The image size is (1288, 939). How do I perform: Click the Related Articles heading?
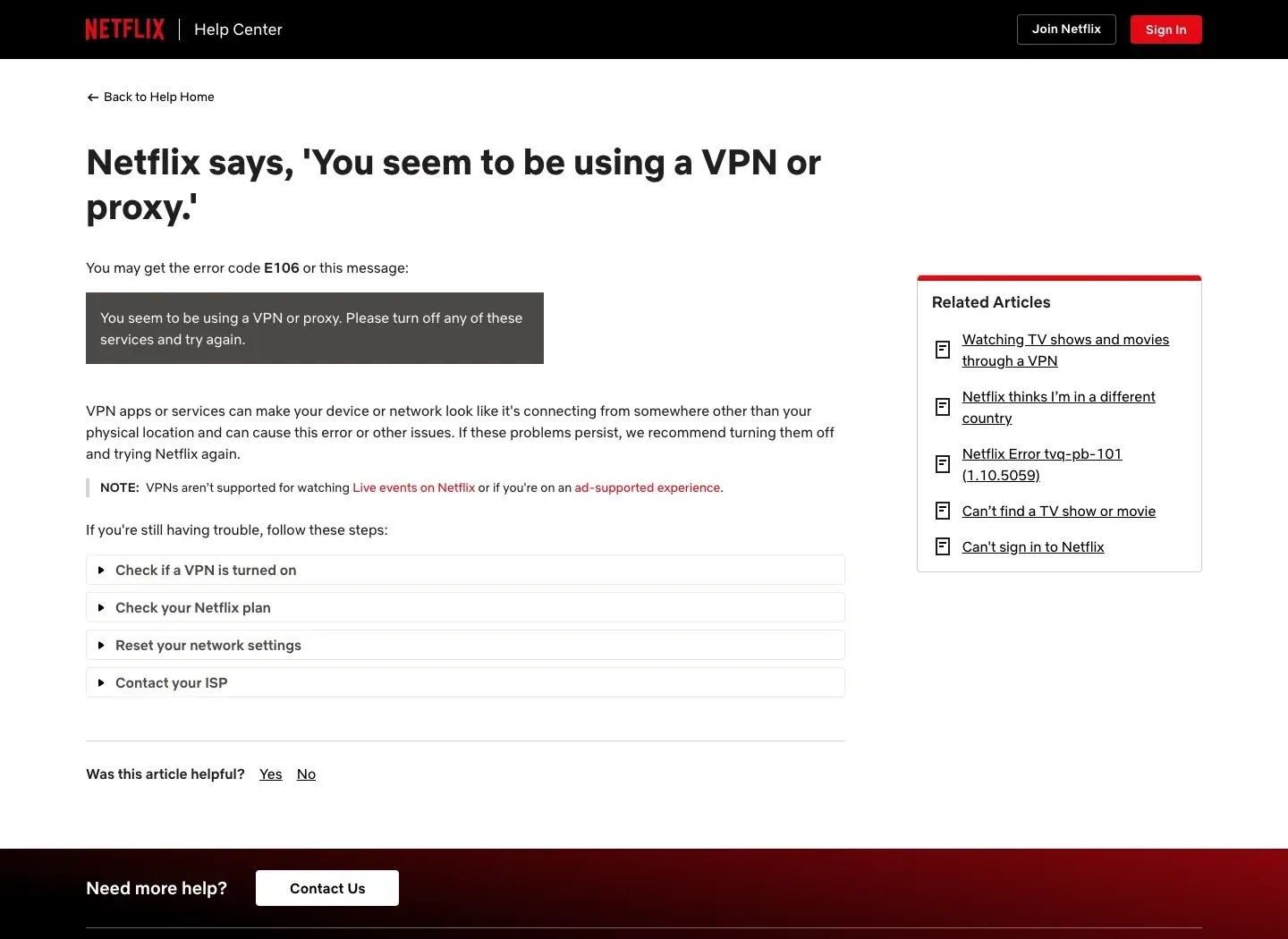[x=991, y=302]
